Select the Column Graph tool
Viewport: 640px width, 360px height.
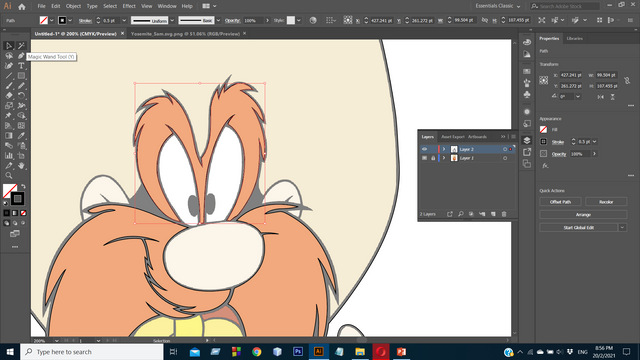point(9,156)
